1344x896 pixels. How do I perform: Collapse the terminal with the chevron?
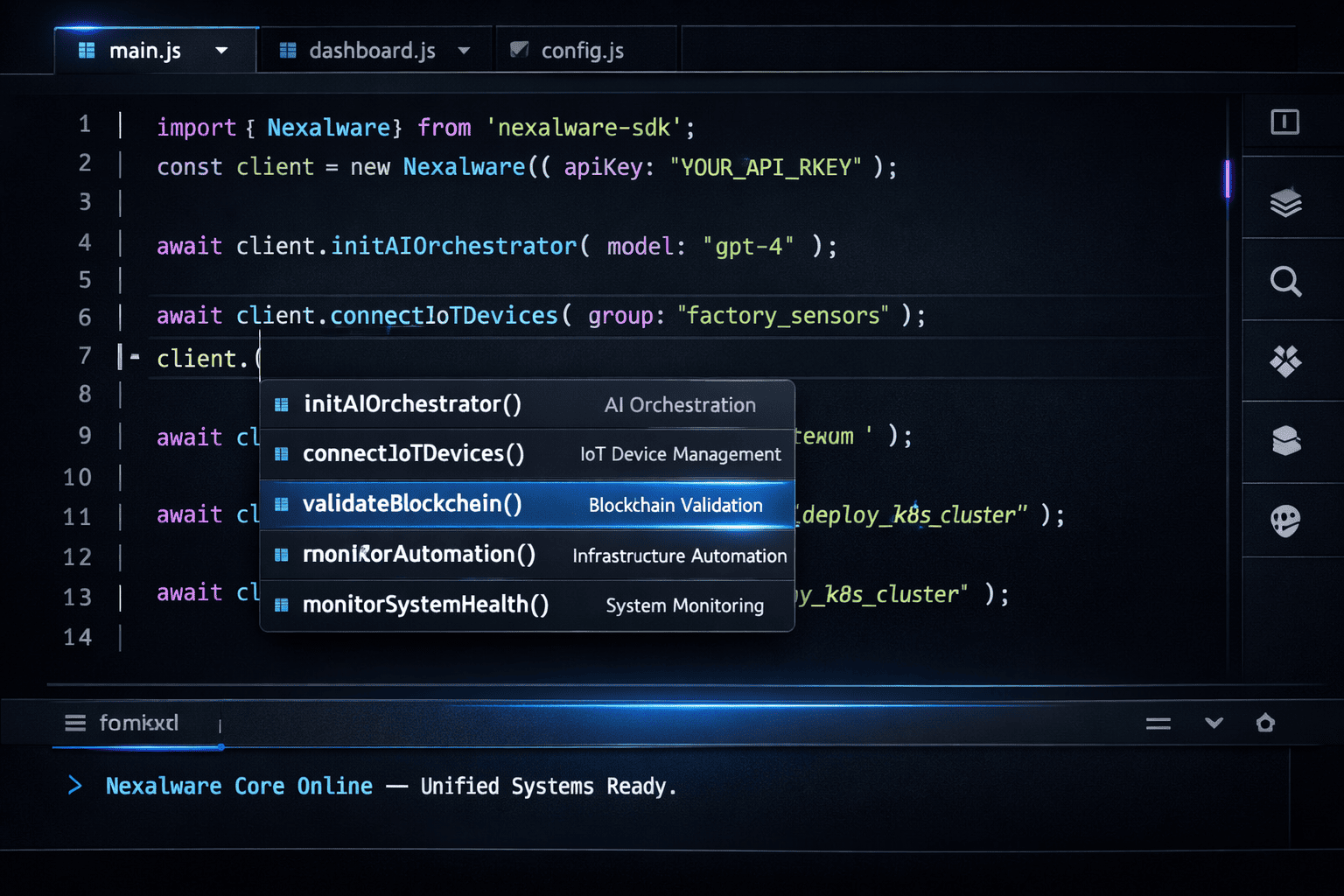click(1214, 724)
